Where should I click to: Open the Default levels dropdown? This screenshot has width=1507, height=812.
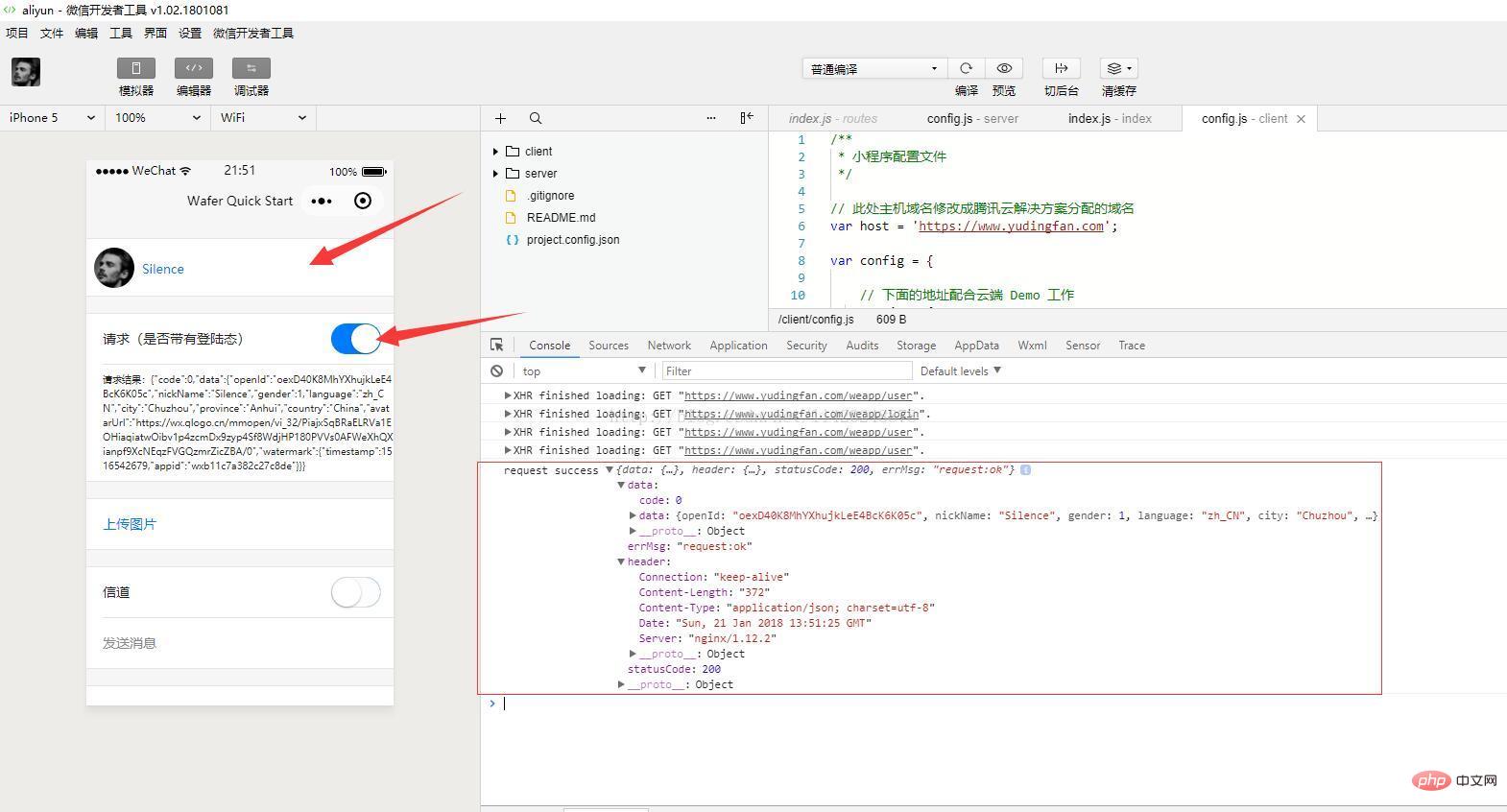click(x=961, y=370)
